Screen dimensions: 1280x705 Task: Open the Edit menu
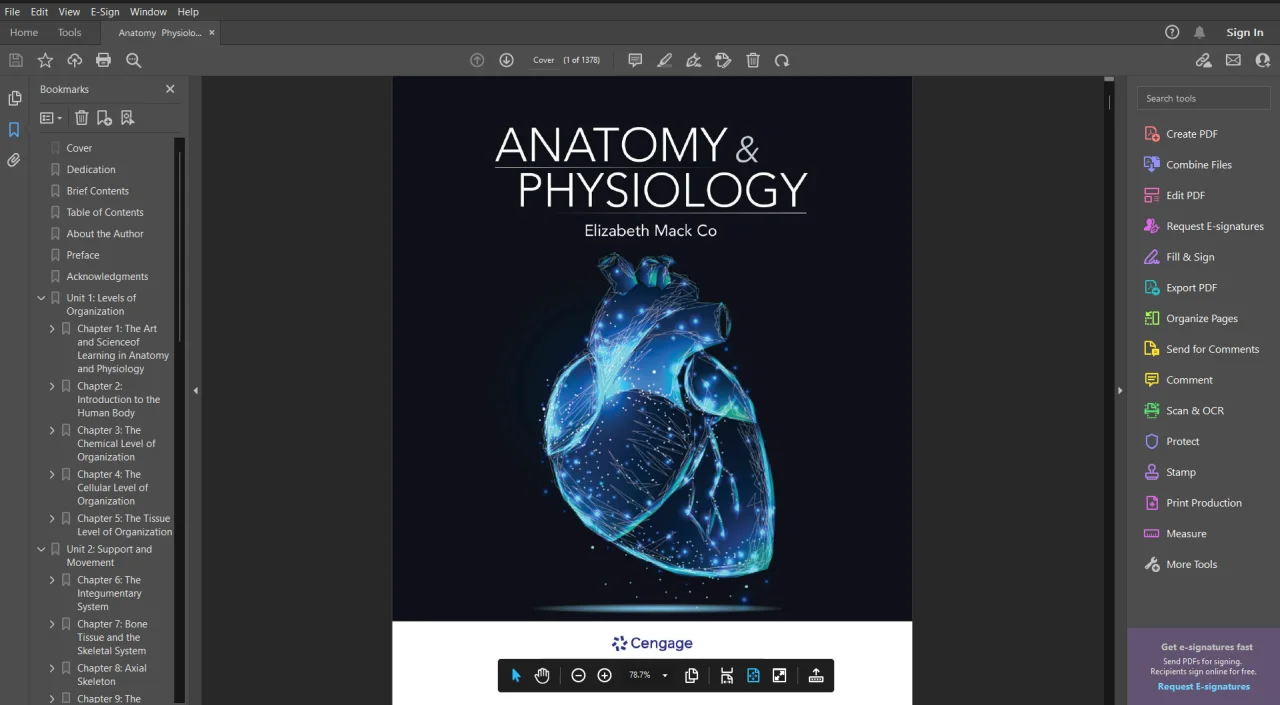pyautogui.click(x=39, y=11)
